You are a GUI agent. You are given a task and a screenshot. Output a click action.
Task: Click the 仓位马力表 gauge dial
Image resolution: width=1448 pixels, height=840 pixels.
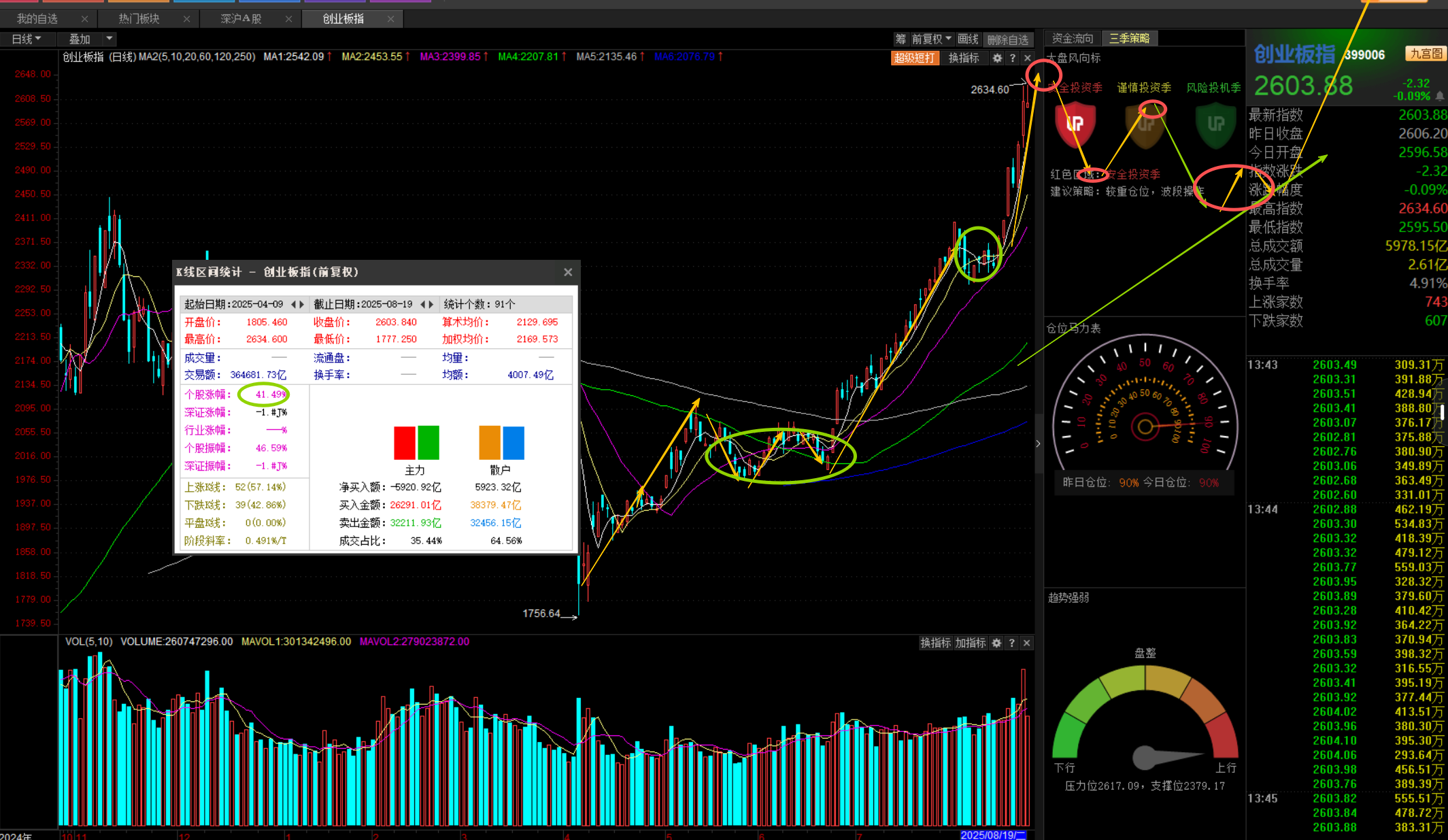tap(1145, 426)
